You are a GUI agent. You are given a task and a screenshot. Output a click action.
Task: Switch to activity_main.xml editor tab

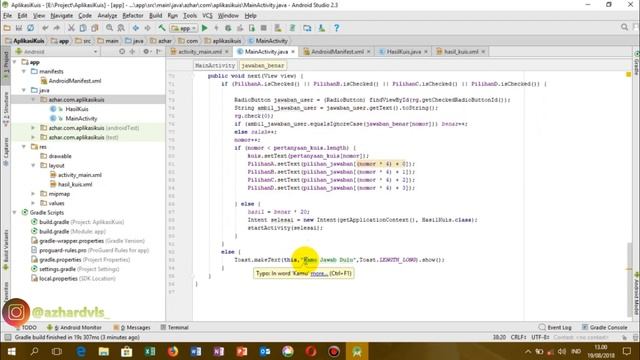199,52
